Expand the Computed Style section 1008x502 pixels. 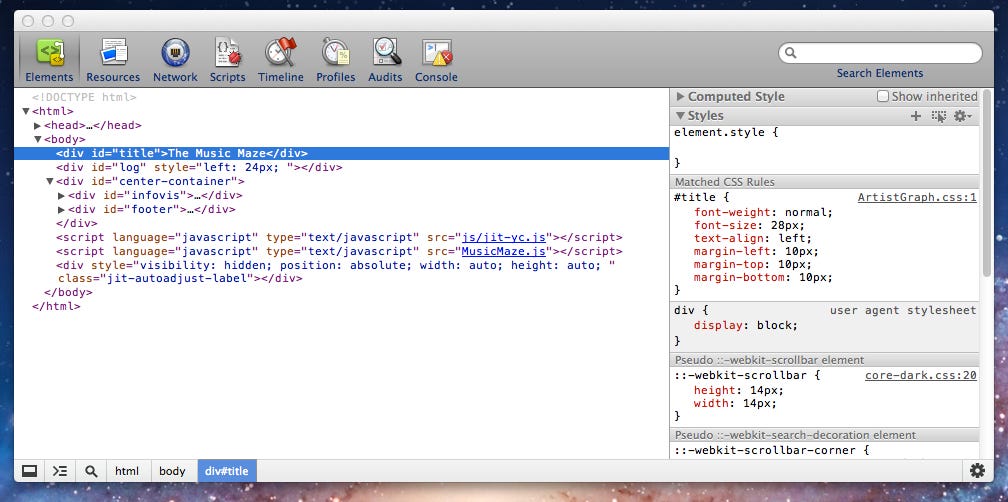(x=680, y=96)
